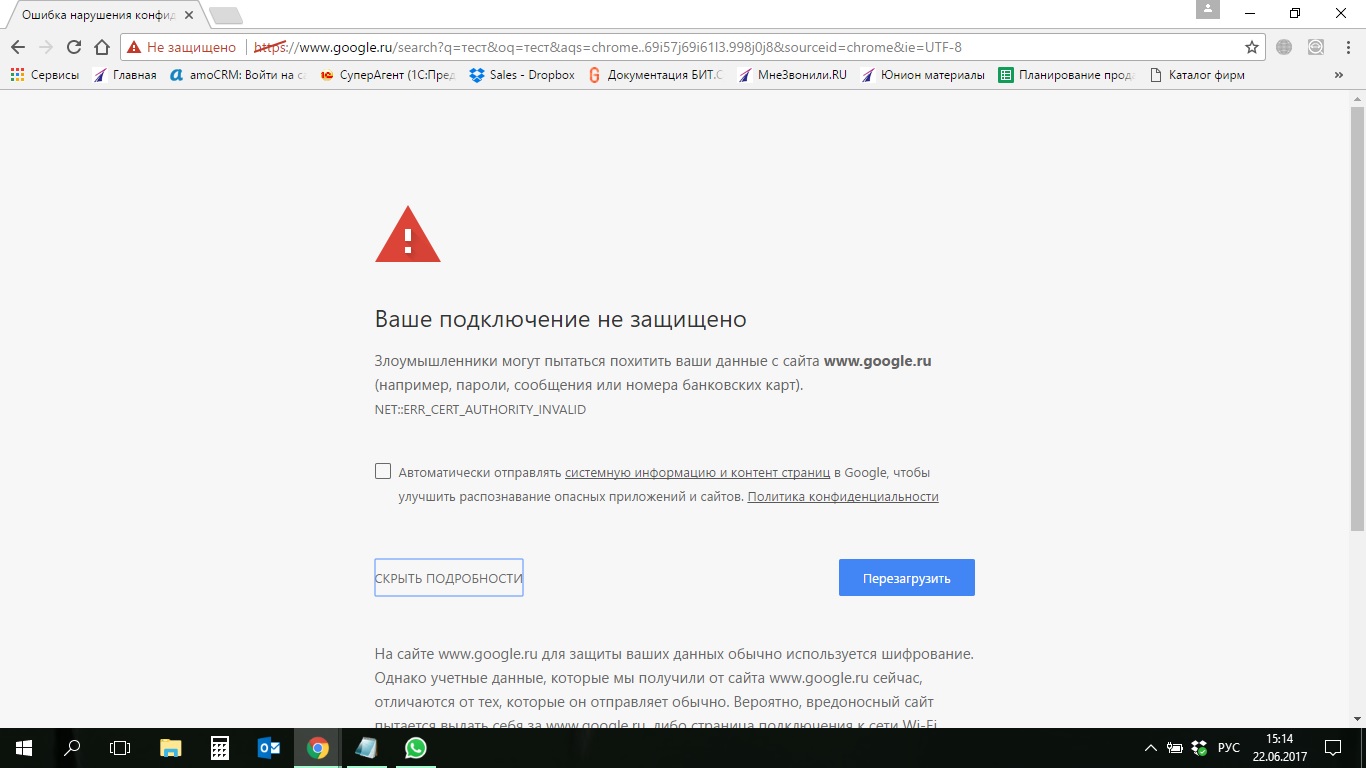Follow the 'системную информацию и контент страниц' link

[x=698, y=472]
